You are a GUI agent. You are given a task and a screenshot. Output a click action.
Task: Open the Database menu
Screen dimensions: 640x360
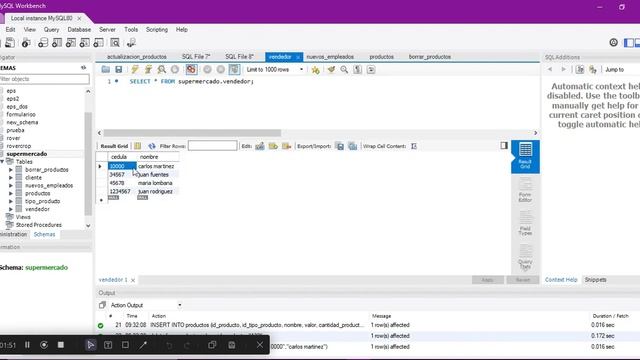coord(79,29)
